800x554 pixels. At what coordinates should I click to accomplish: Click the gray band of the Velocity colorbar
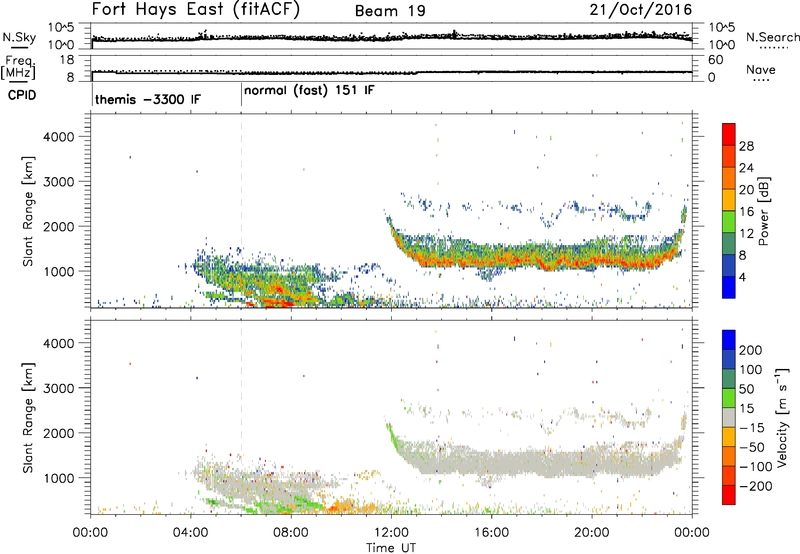pyautogui.click(x=729, y=417)
